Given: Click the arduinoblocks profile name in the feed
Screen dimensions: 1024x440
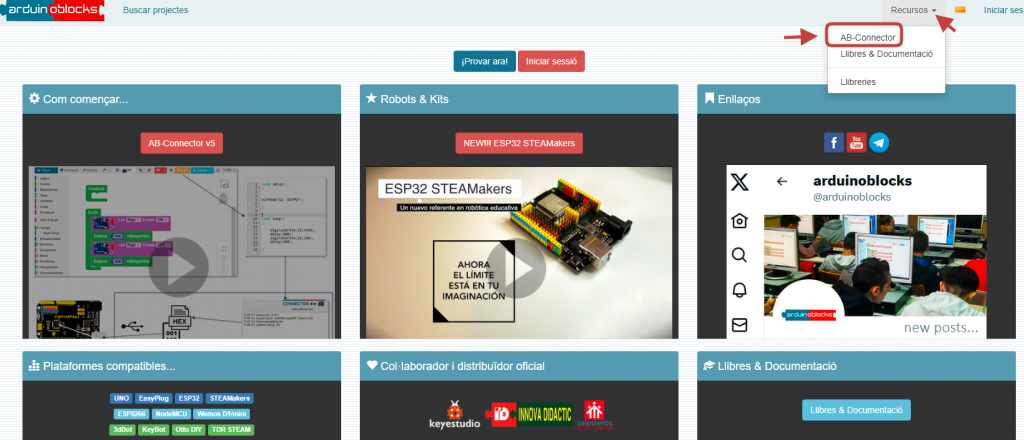Looking at the screenshot, I should 862,180.
